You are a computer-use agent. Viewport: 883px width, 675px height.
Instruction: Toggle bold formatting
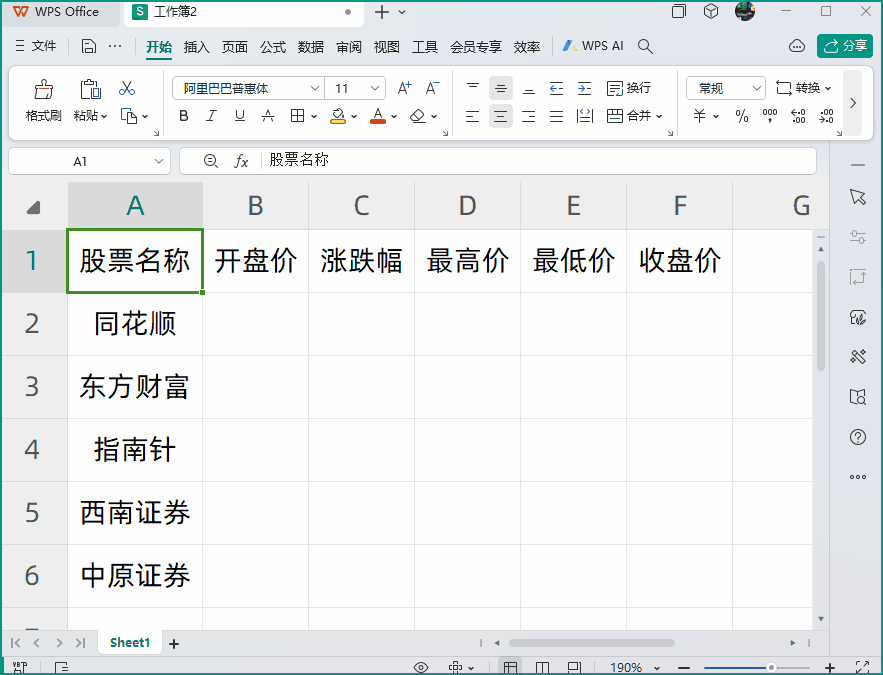coord(184,116)
